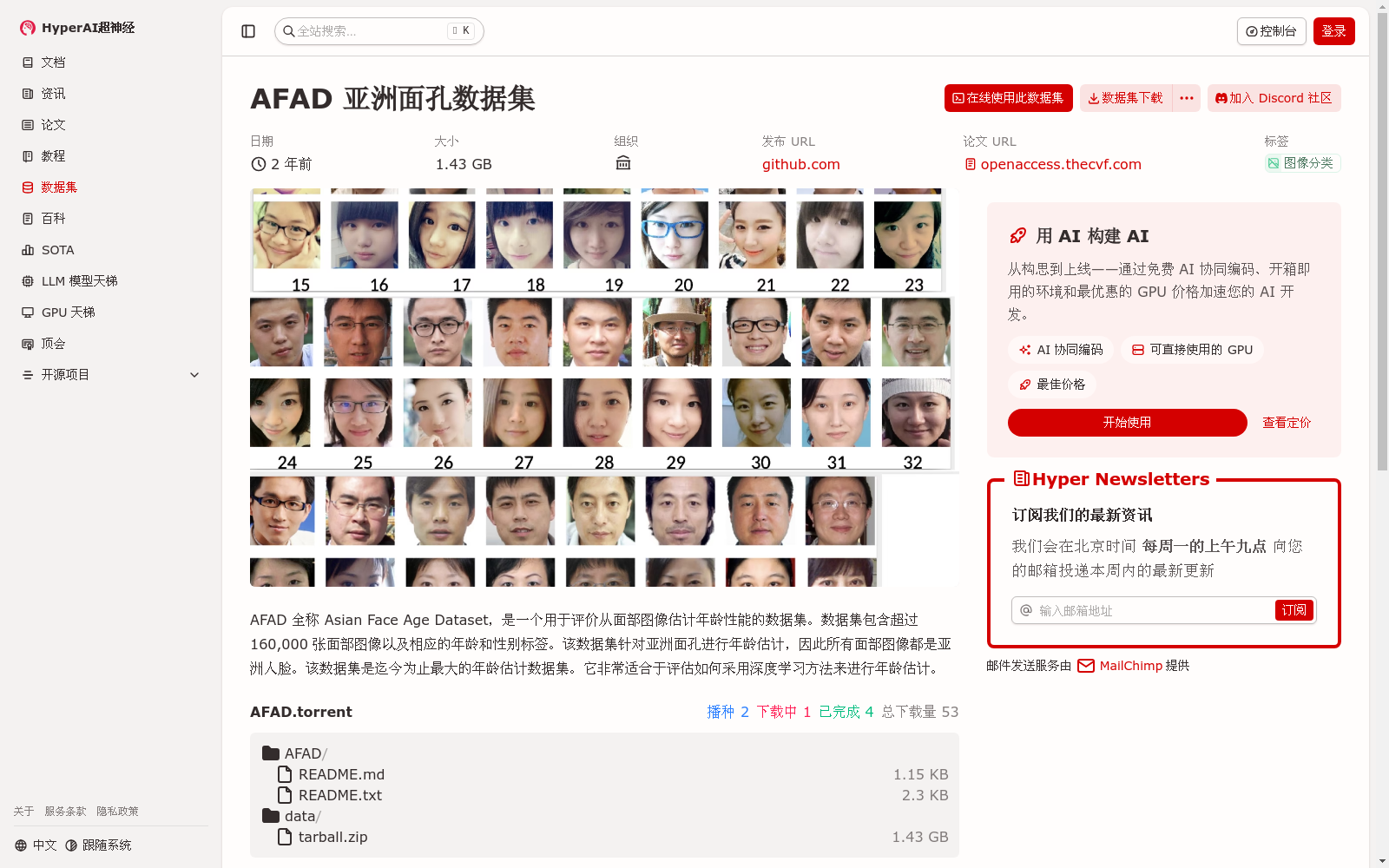Toggle language via 中文 selector

pos(35,844)
